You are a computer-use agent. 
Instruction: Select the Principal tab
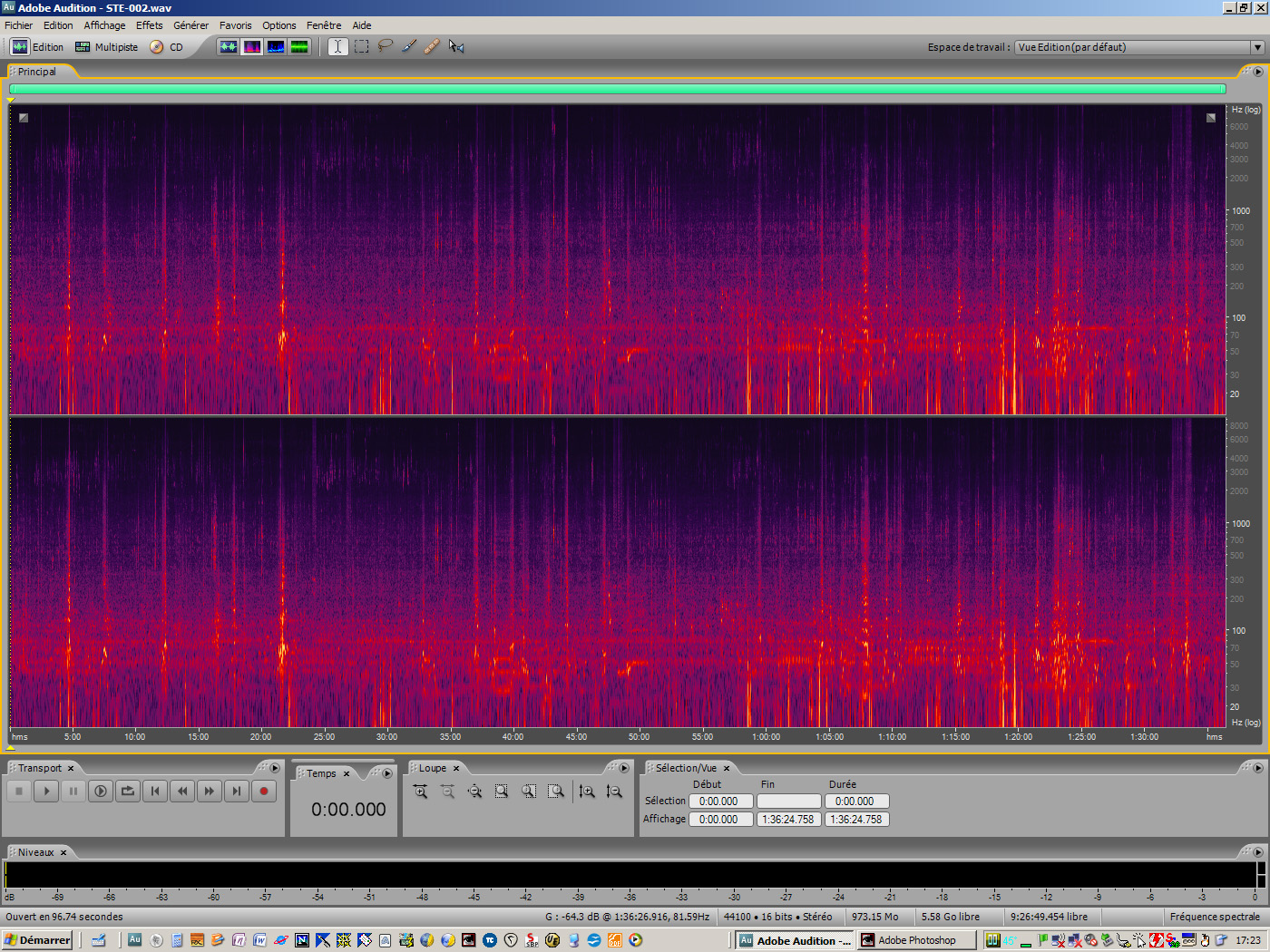[37, 72]
